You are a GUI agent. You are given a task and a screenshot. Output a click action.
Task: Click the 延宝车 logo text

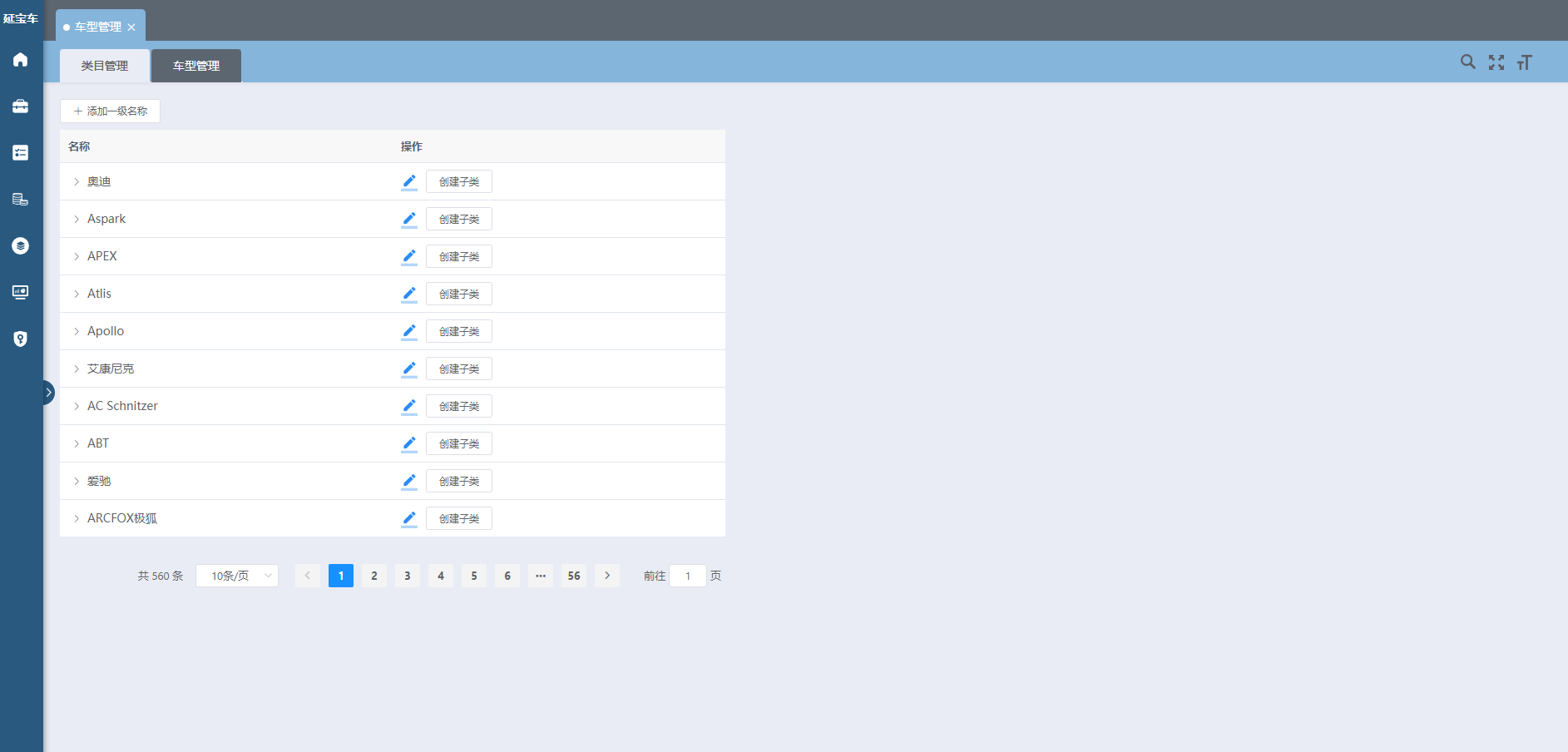(21, 18)
